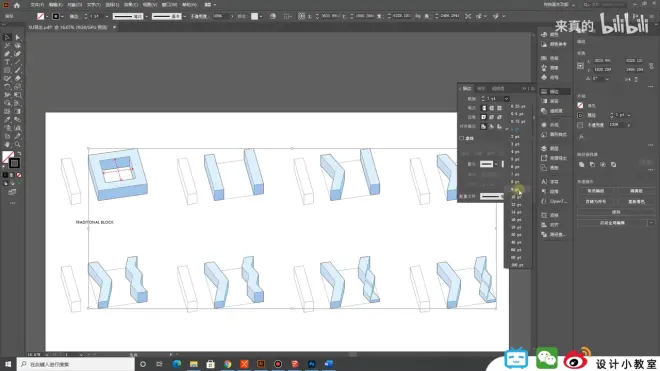The height and width of the screenshot is (371, 660).
Task: Select the Selection tool in the toolbox
Action: 7,37
